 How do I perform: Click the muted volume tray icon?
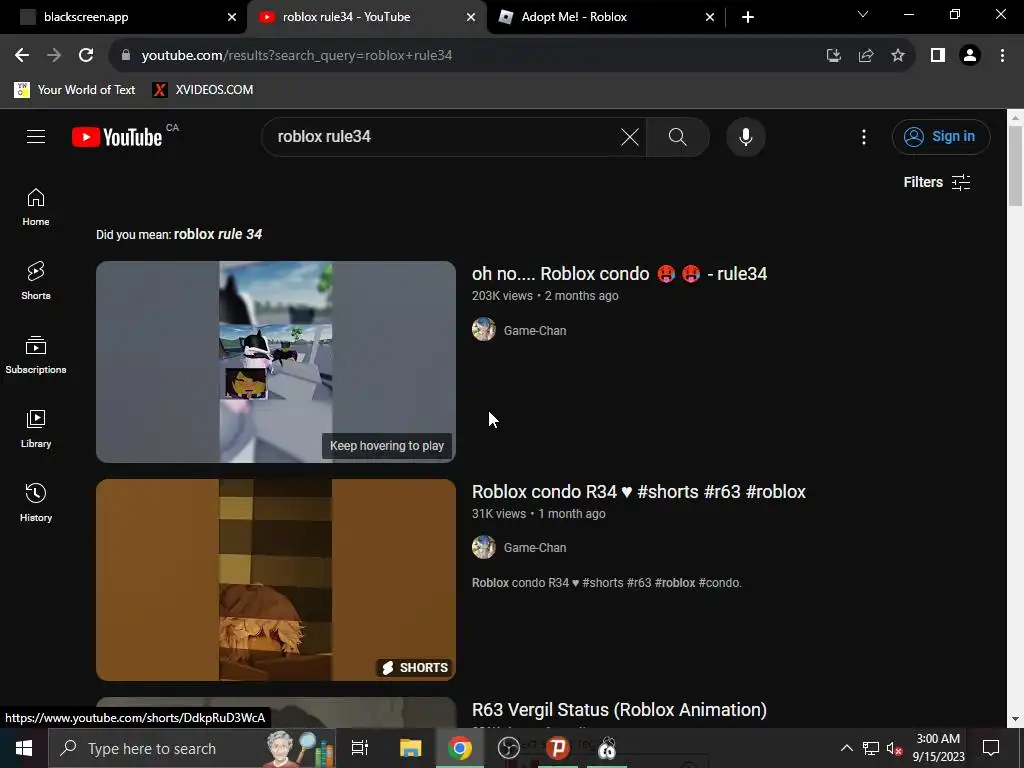(895, 748)
